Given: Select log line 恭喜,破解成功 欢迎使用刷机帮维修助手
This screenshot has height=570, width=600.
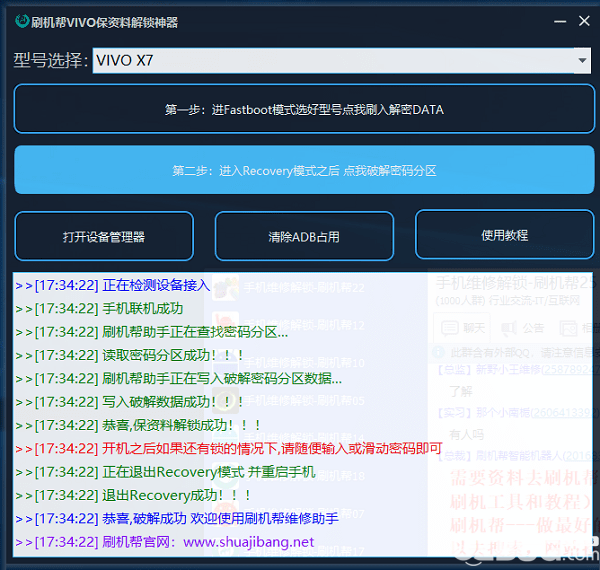Looking at the screenshot, I should (x=177, y=519).
